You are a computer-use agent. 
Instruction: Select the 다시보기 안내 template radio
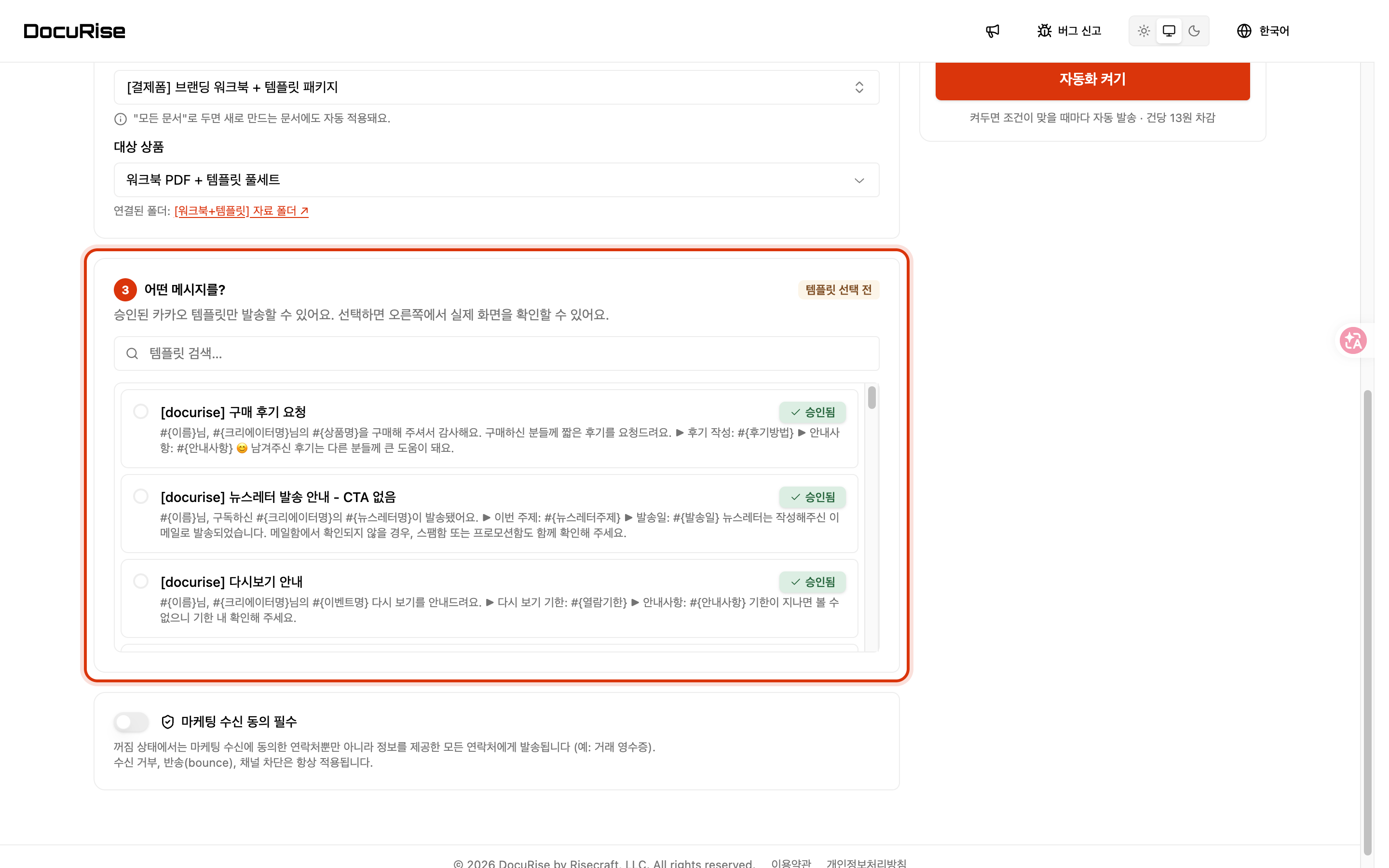tap(141, 582)
